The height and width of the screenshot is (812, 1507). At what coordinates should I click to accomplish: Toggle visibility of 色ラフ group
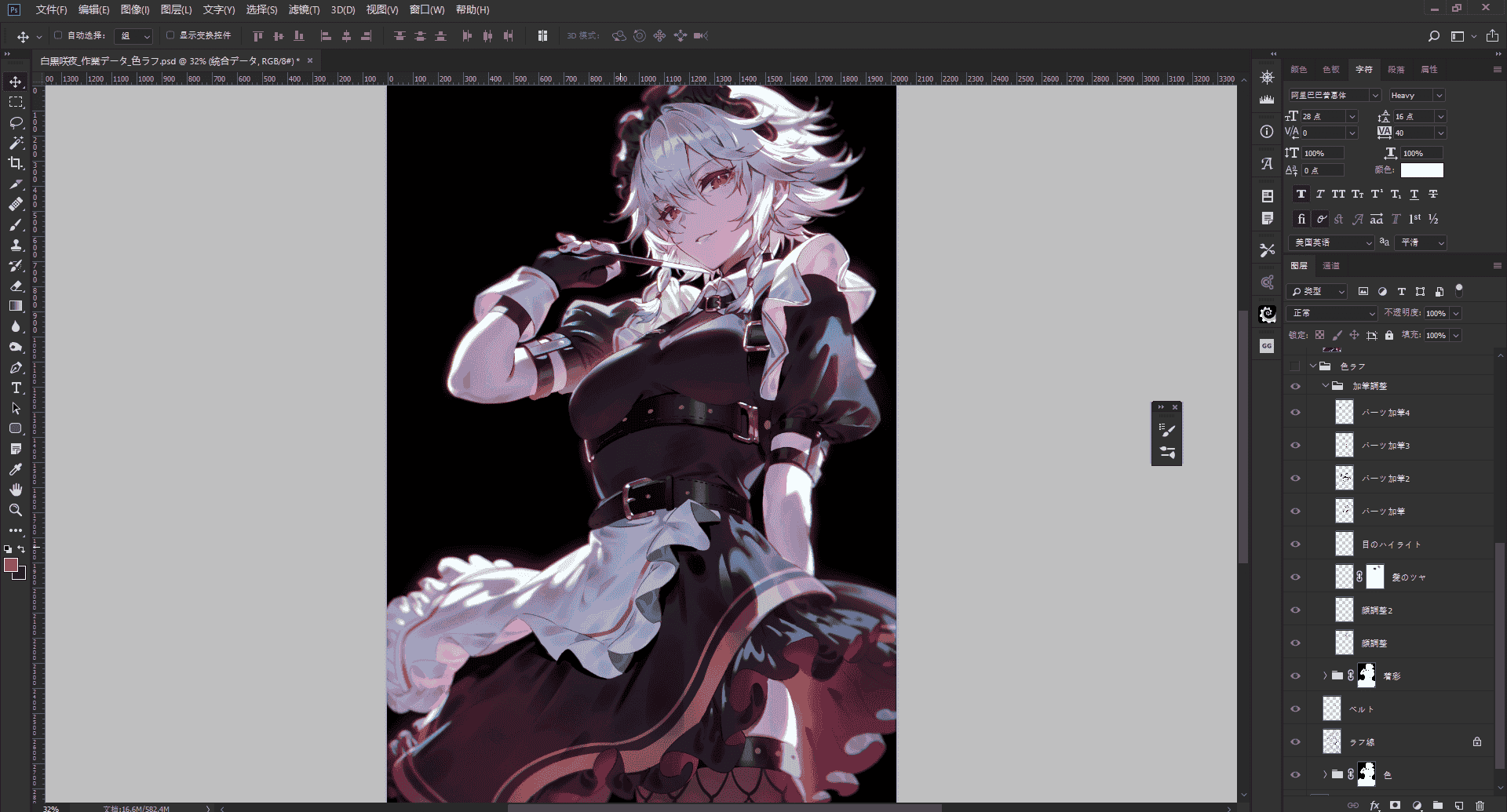(x=1295, y=366)
